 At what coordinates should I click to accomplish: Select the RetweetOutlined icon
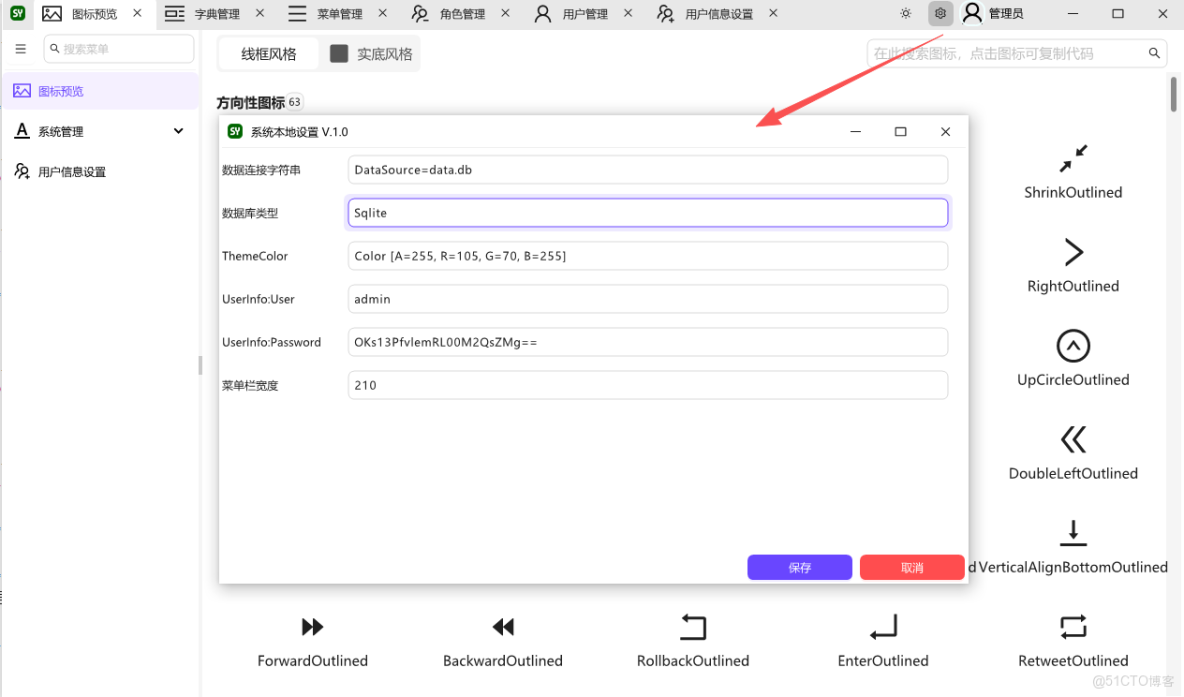pyautogui.click(x=1073, y=627)
